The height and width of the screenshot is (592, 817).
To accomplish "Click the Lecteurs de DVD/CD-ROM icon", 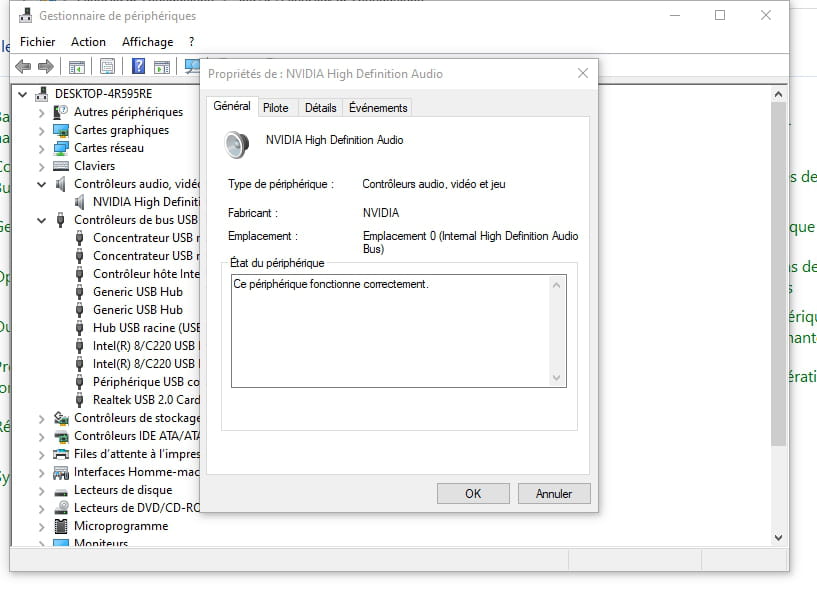I will (x=61, y=508).
